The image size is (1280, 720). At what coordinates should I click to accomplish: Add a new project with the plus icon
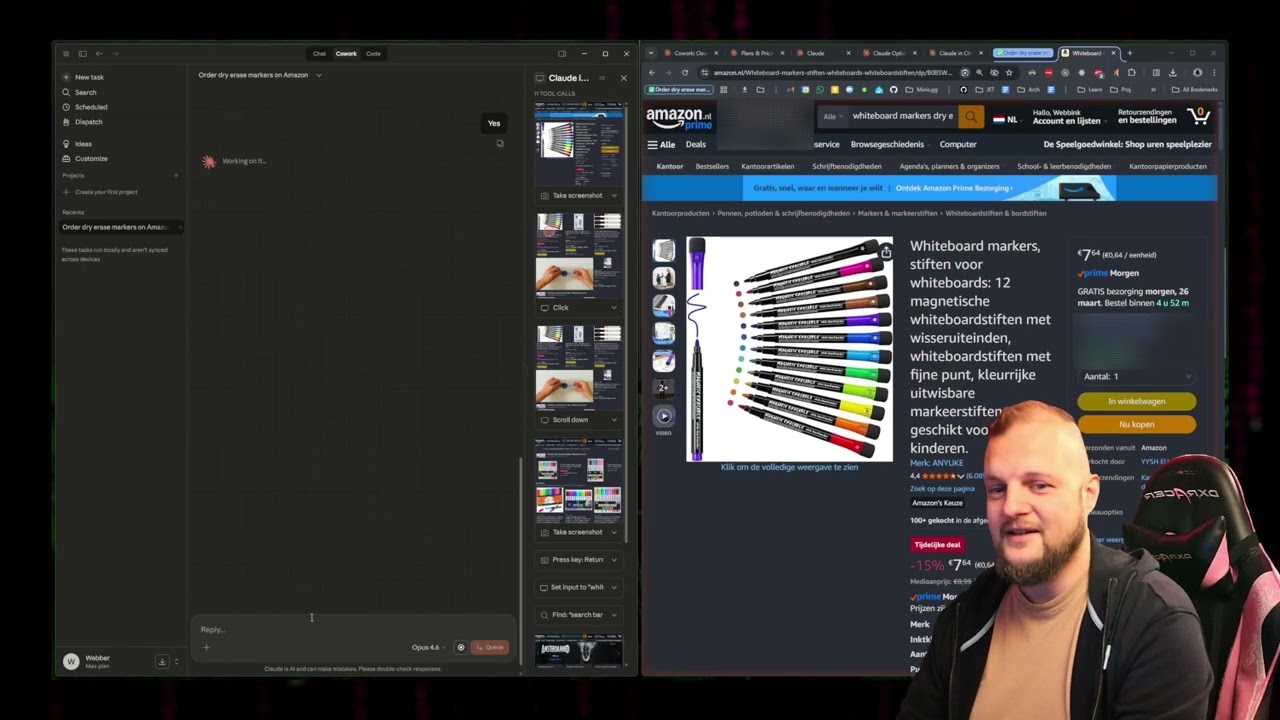(176, 176)
